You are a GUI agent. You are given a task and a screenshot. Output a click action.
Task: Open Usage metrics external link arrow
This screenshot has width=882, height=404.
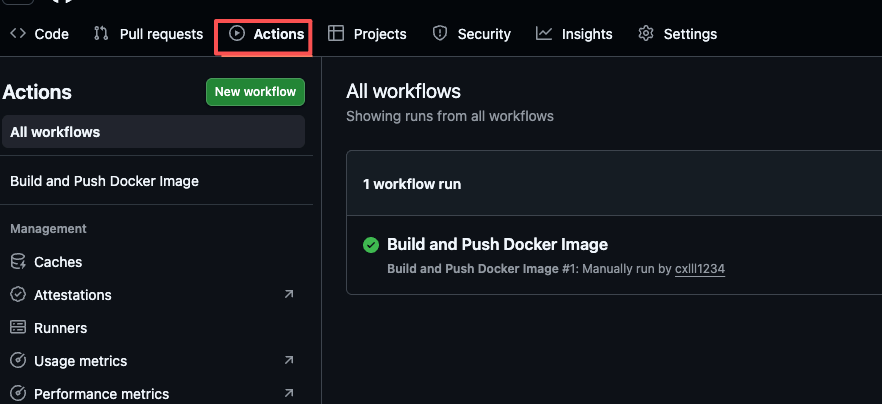pos(289,360)
